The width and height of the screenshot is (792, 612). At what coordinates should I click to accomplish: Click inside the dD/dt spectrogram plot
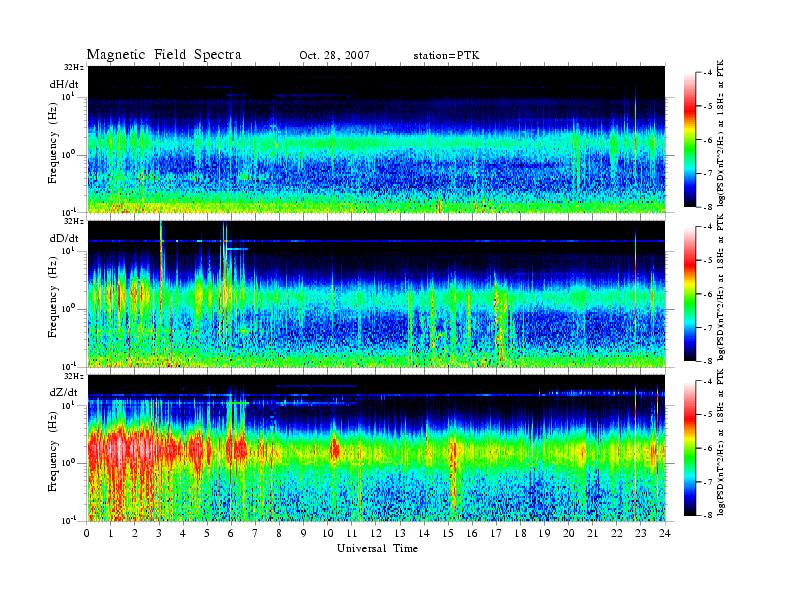pyautogui.click(x=377, y=294)
